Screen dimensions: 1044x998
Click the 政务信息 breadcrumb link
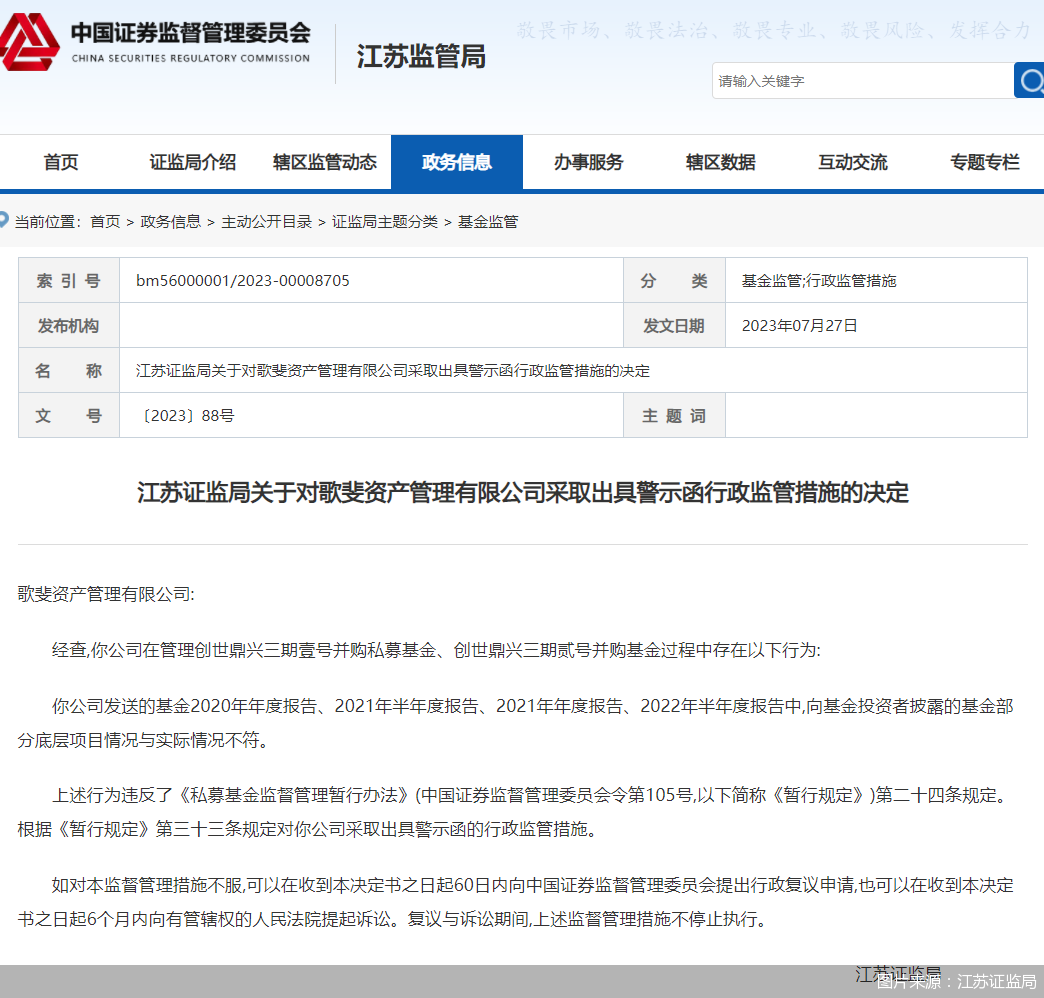[x=171, y=221]
